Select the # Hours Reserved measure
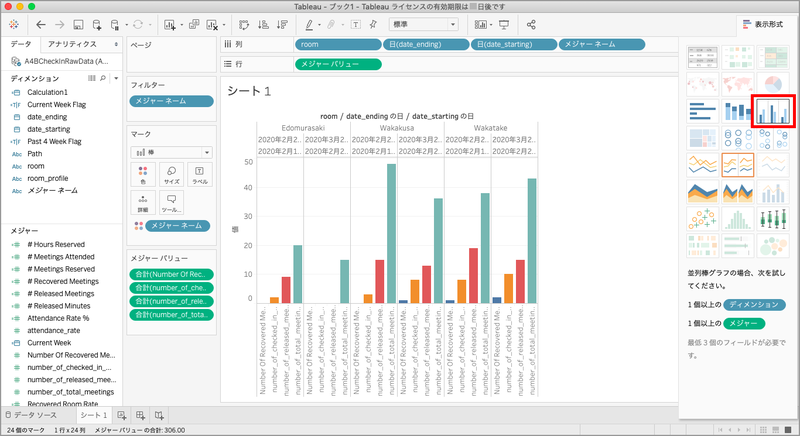The width and height of the screenshot is (800, 436). point(56,245)
